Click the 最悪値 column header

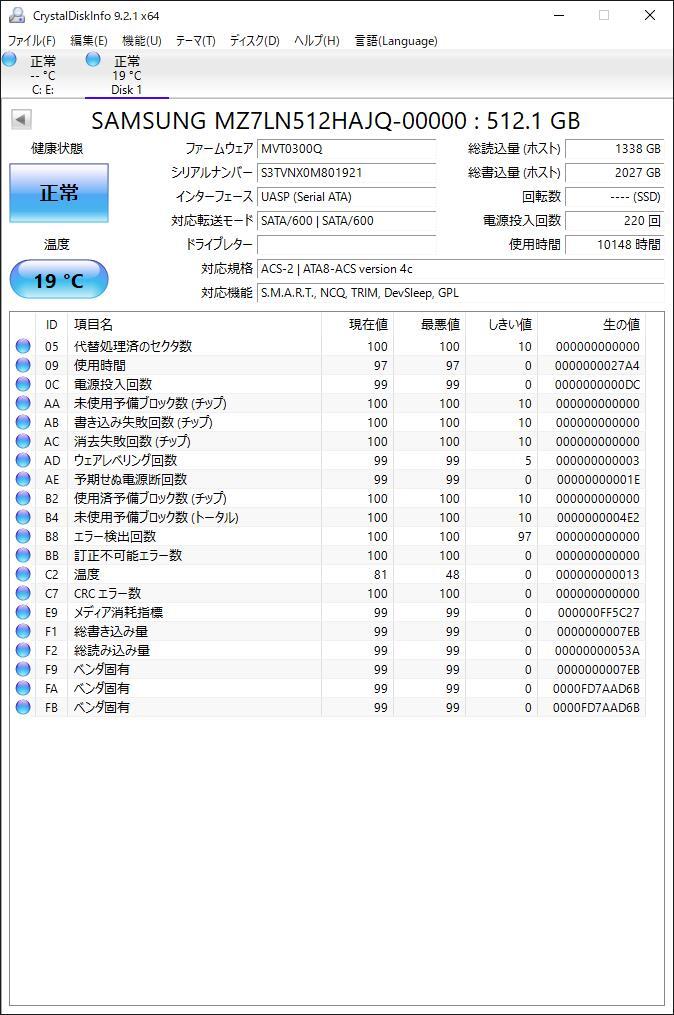pos(429,324)
